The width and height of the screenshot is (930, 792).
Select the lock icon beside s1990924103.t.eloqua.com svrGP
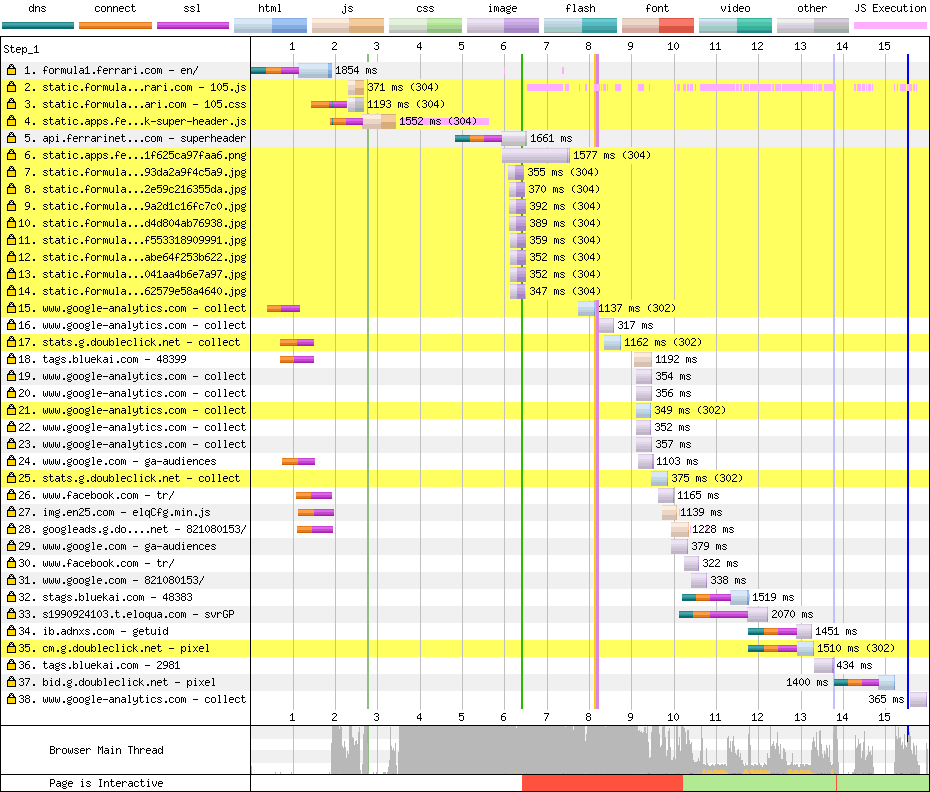coord(11,615)
